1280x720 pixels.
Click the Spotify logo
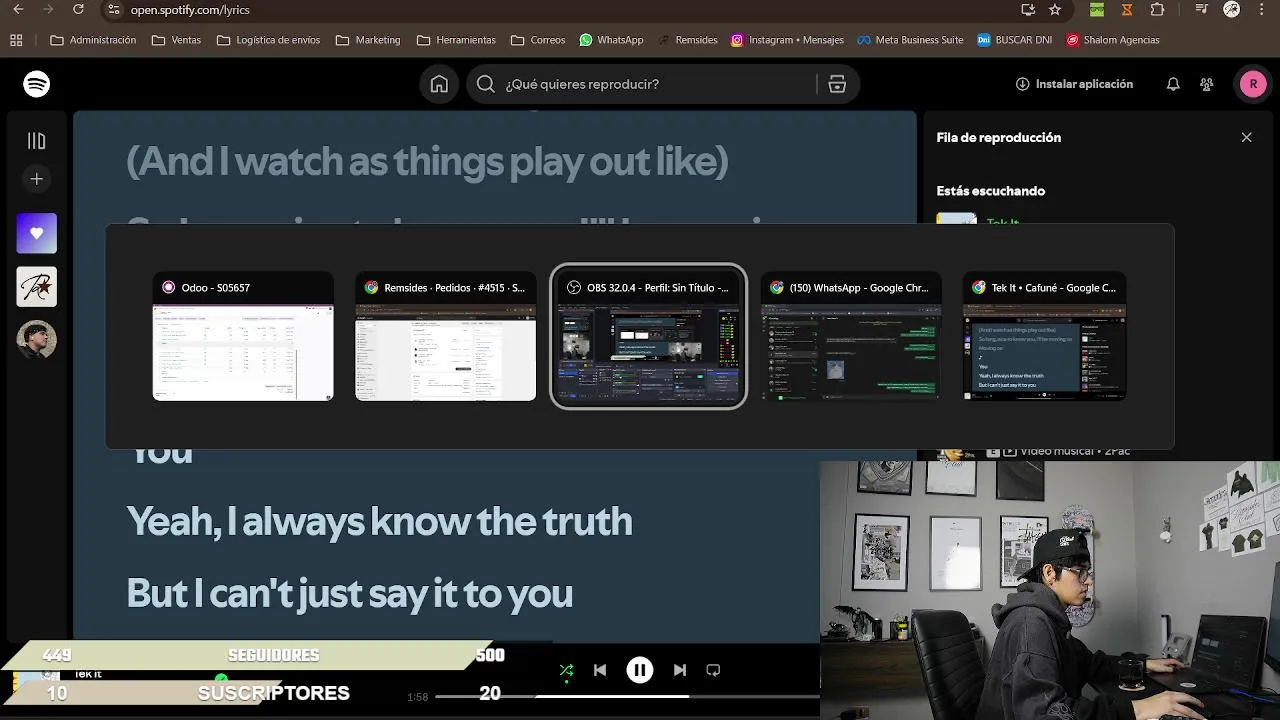pyautogui.click(x=37, y=84)
